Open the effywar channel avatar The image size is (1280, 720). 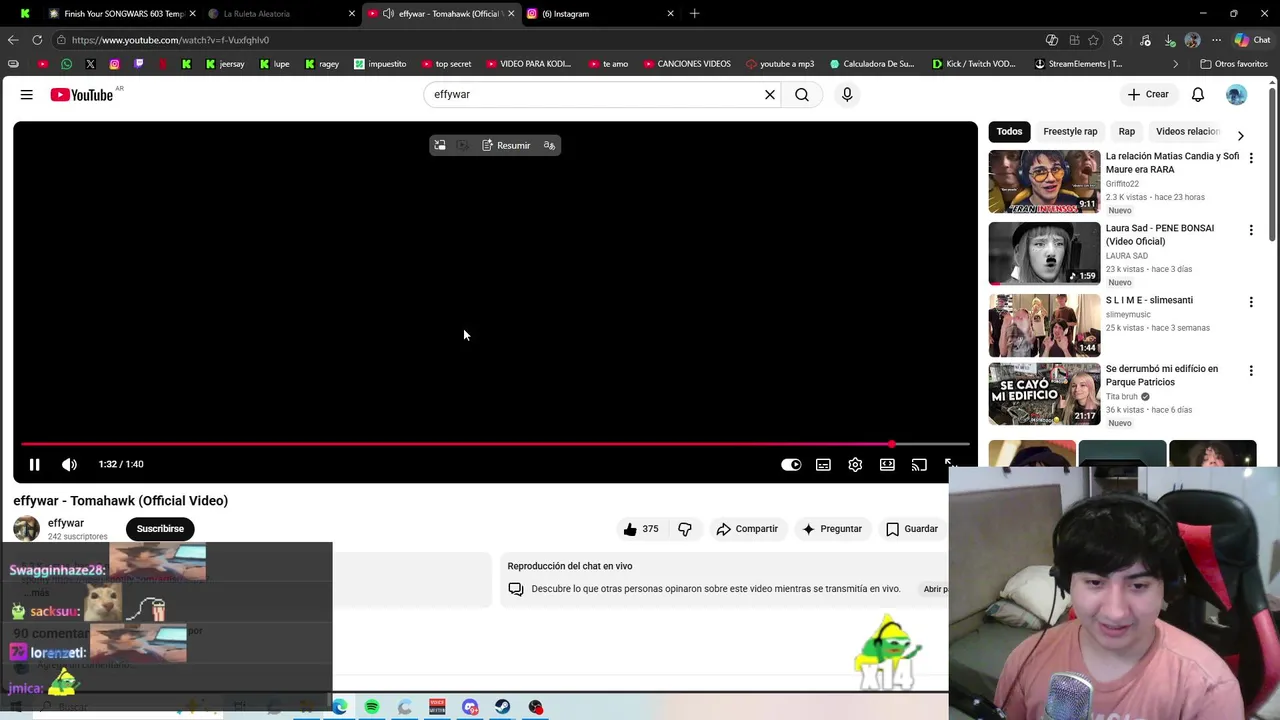[27, 529]
